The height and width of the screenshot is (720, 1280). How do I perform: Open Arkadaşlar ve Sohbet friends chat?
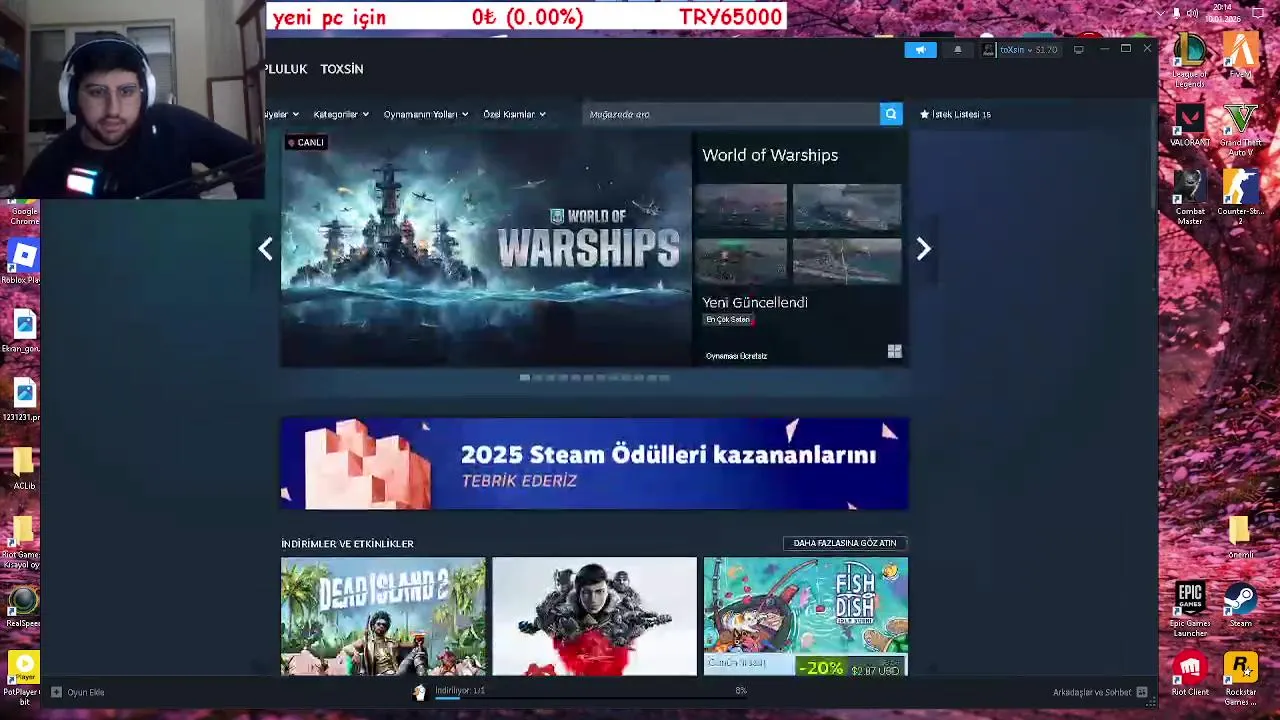[x=1100, y=692]
